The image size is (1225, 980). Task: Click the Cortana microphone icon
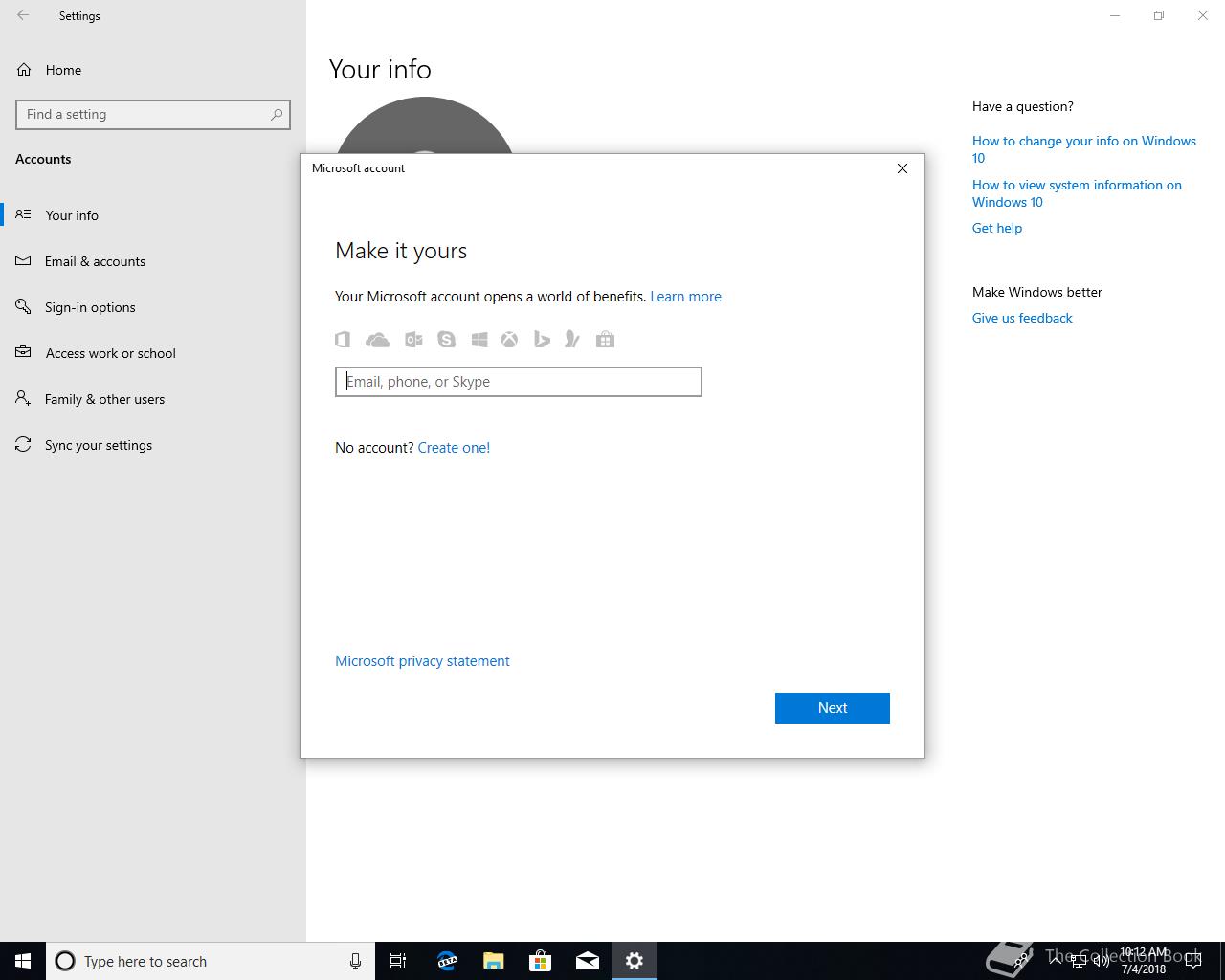[355, 961]
